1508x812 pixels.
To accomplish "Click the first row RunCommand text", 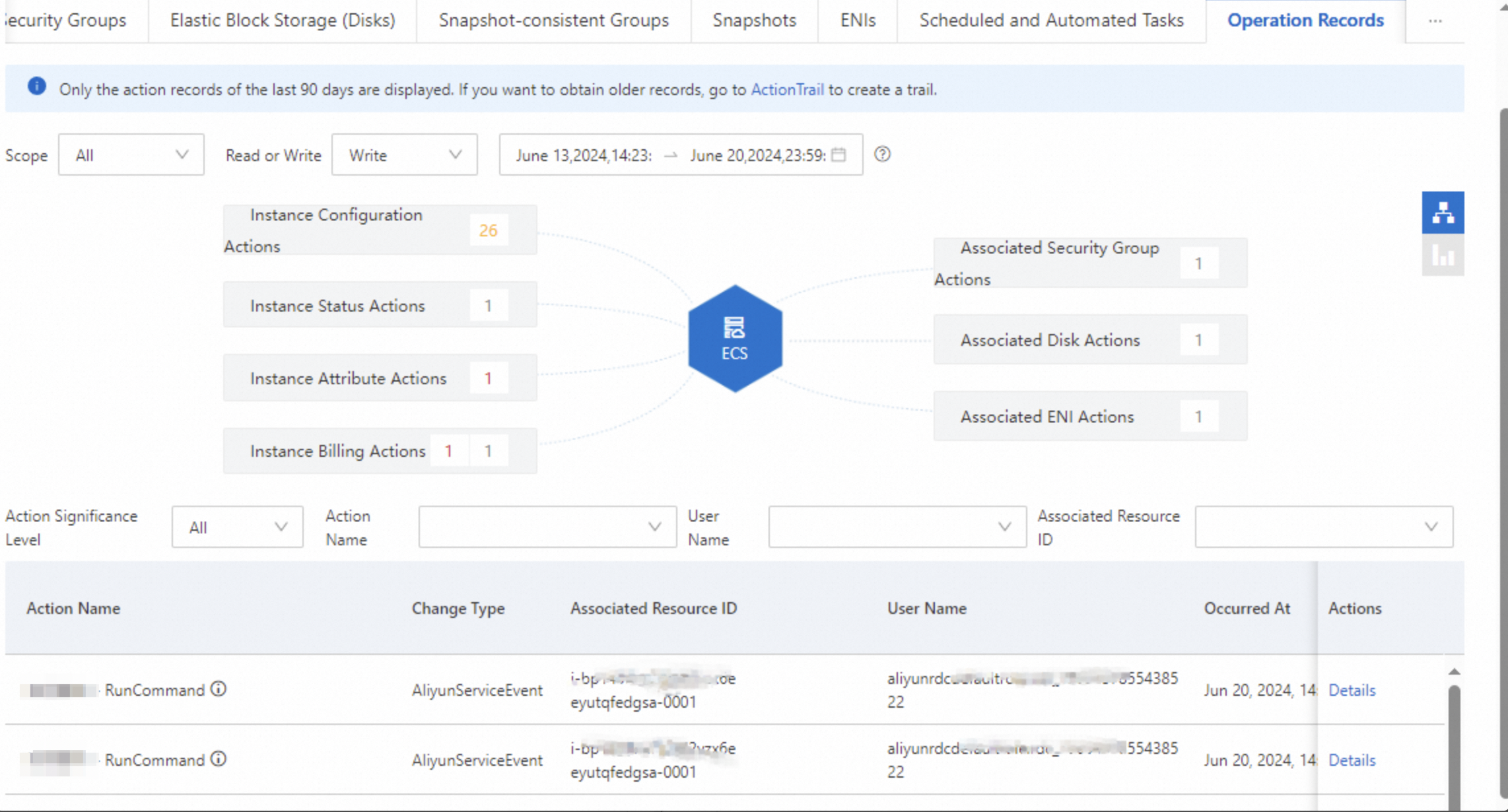I will point(154,690).
